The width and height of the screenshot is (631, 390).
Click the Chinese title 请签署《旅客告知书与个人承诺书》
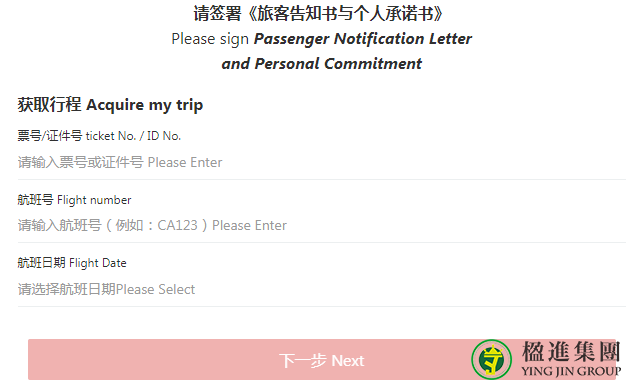pos(318,13)
